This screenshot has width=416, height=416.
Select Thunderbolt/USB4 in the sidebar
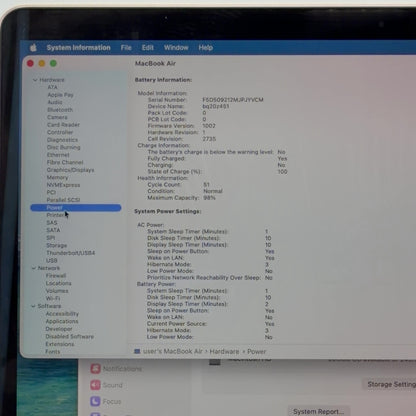pos(71,253)
